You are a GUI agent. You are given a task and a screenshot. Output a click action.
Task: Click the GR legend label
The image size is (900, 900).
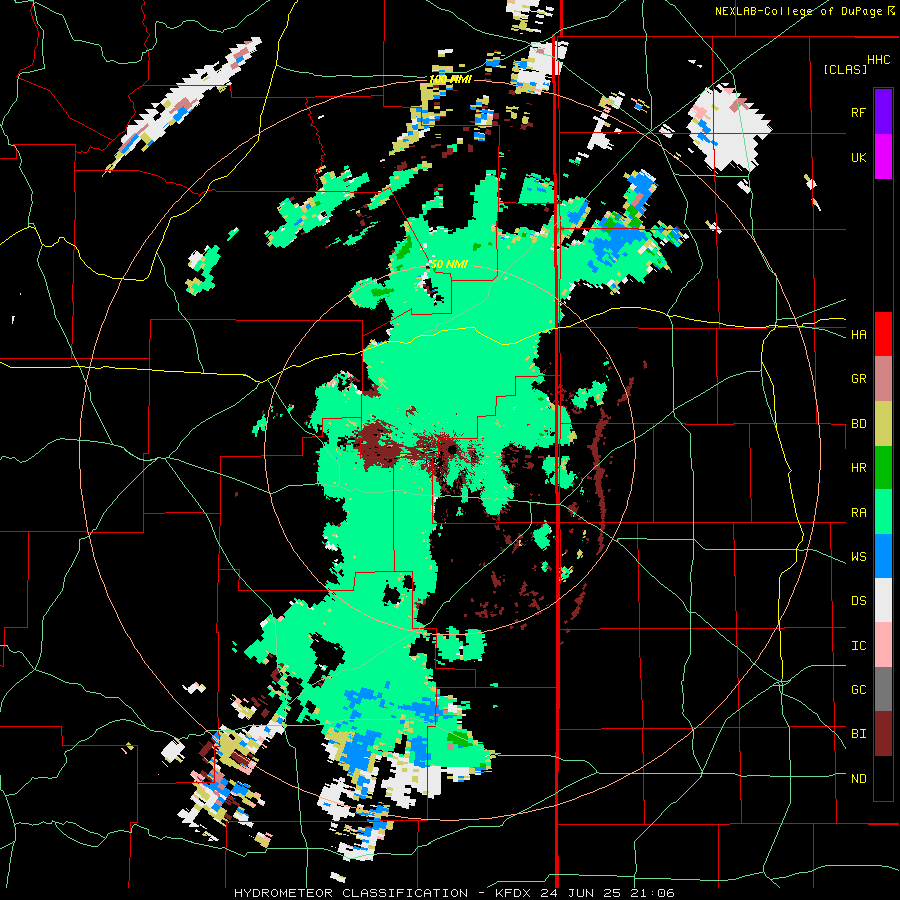tap(858, 379)
